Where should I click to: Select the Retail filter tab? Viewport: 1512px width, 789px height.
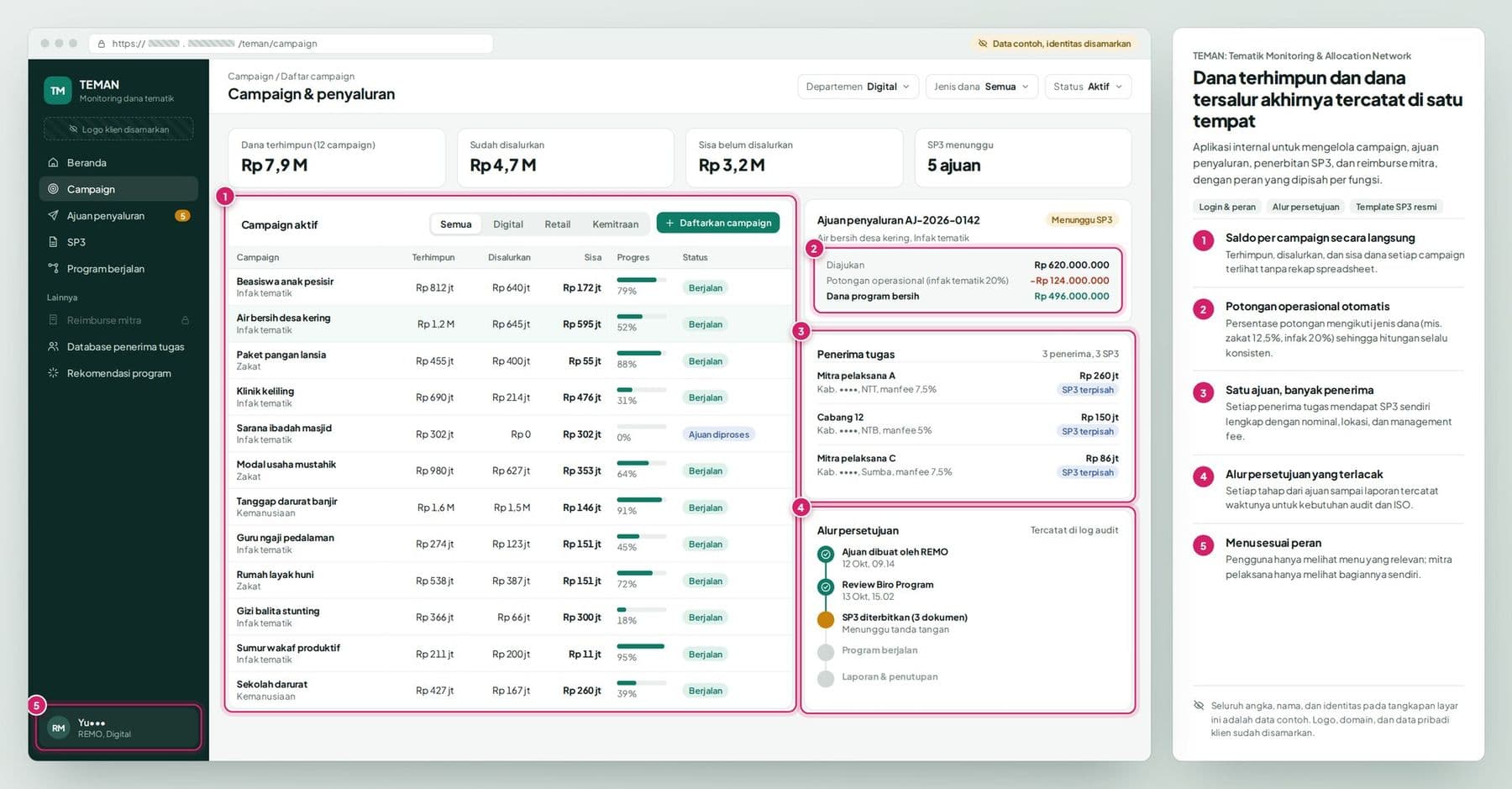click(x=557, y=224)
